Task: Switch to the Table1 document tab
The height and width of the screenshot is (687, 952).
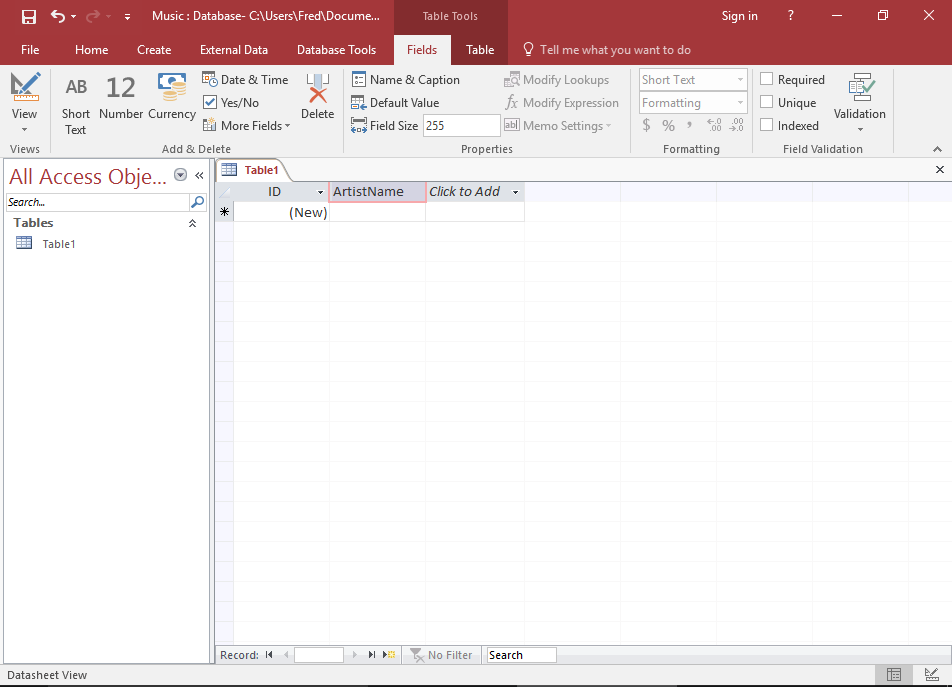Action: pyautogui.click(x=254, y=170)
